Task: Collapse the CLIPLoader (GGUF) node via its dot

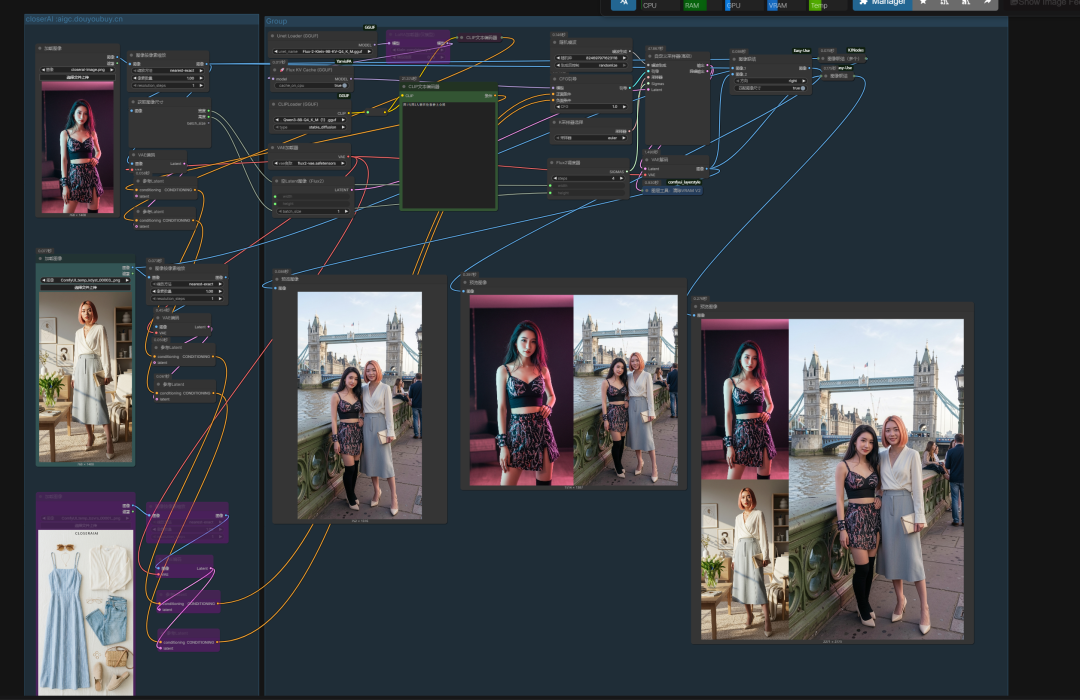Action: tap(273, 104)
